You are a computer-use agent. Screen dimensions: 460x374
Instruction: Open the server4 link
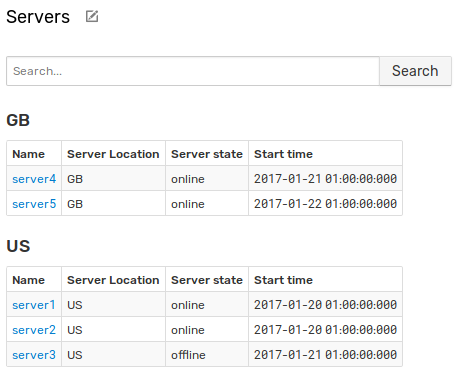tap(34, 179)
